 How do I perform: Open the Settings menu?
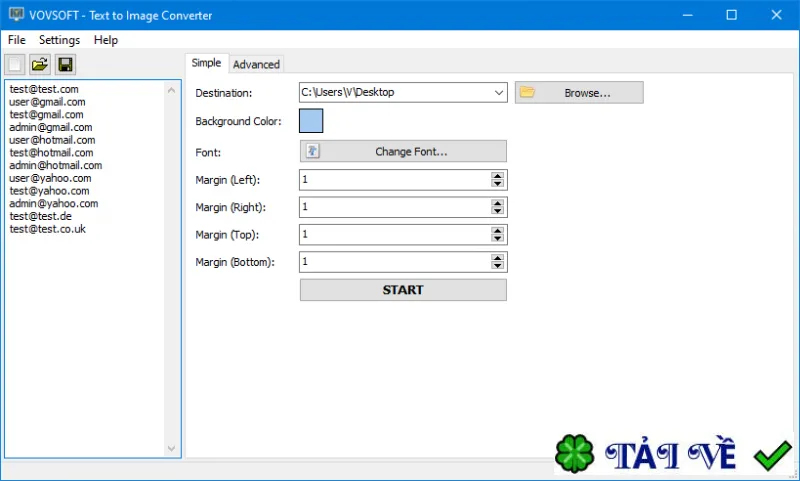point(59,40)
